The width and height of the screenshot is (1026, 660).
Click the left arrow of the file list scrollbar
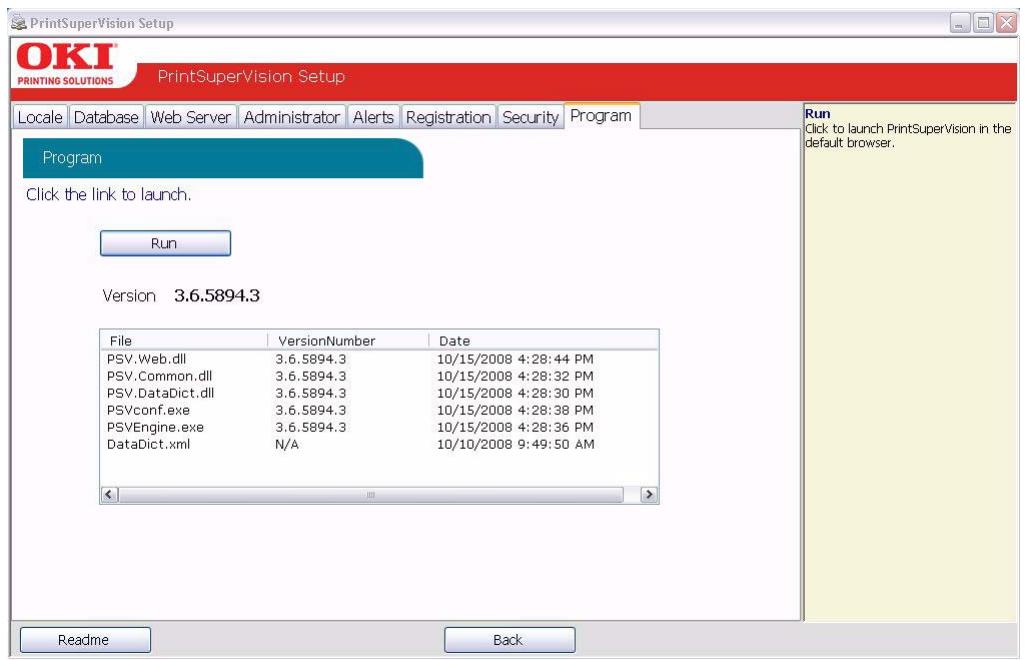coord(109,495)
